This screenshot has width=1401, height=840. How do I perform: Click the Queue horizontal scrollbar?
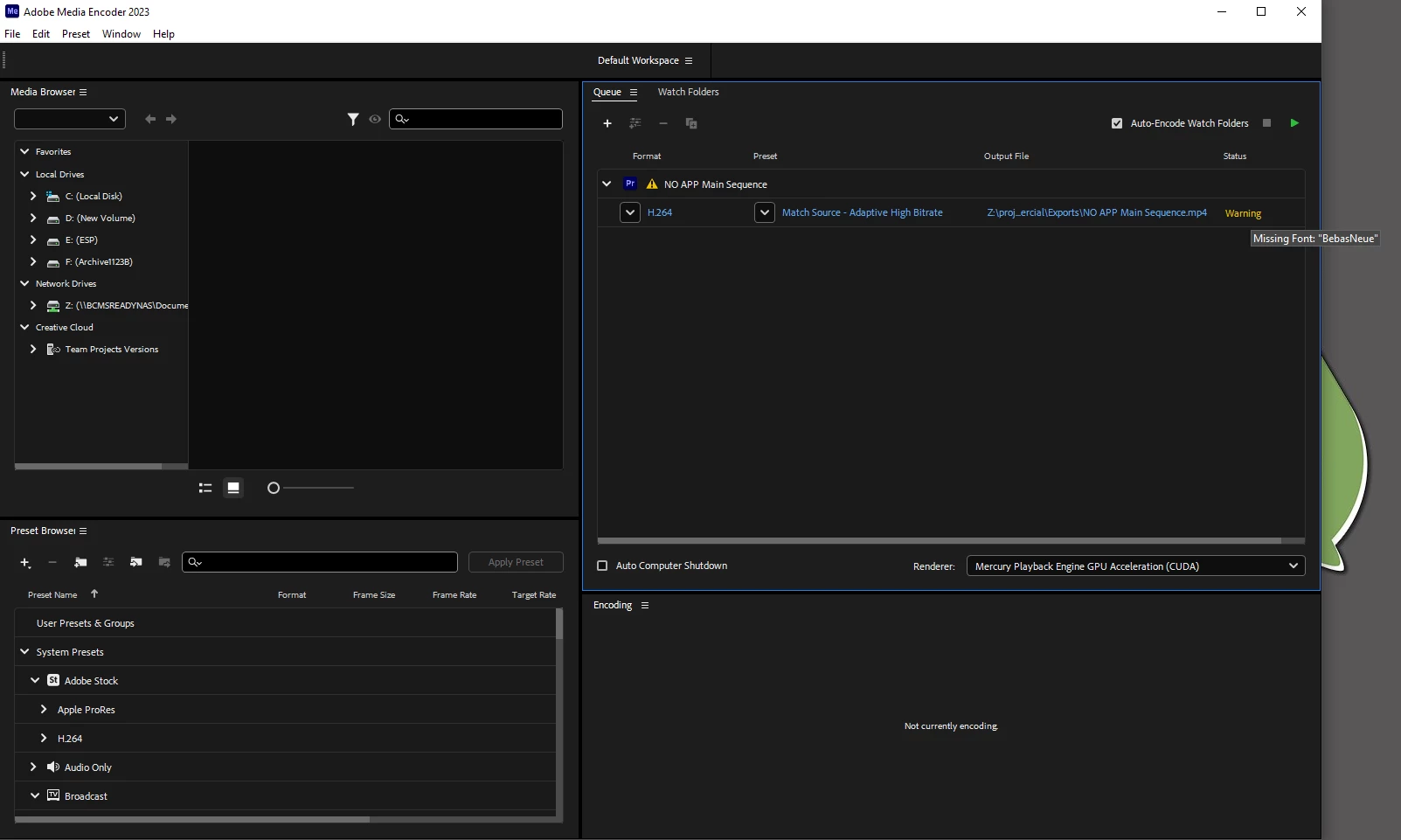point(940,541)
